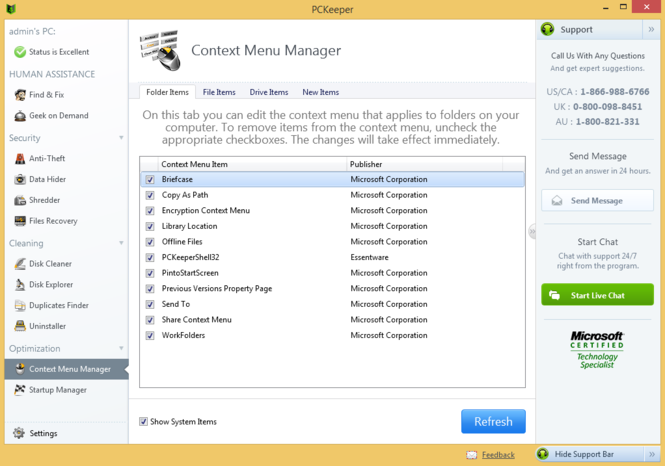Click the Microsoft Certified Technology Specialist badge
Screen dimensions: 665x466
pos(597,350)
